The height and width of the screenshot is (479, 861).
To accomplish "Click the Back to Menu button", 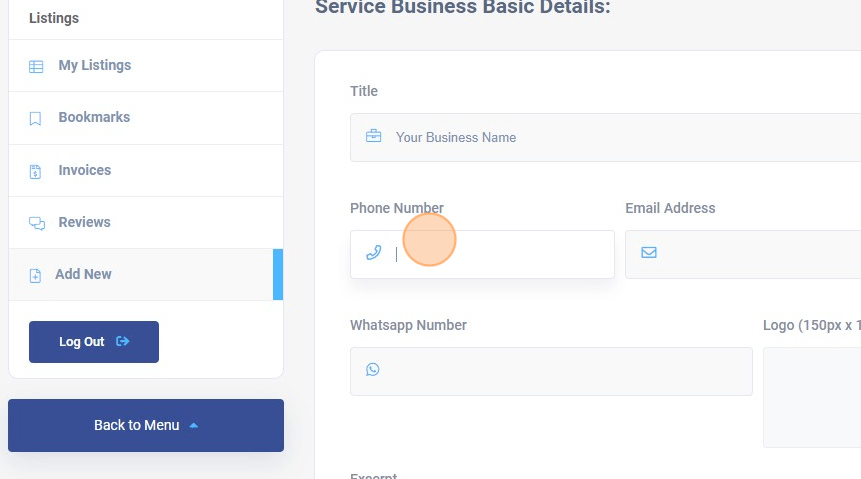I will 136,426.
